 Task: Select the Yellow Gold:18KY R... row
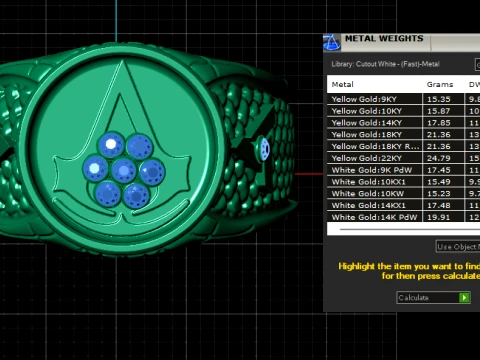[x=403, y=146]
